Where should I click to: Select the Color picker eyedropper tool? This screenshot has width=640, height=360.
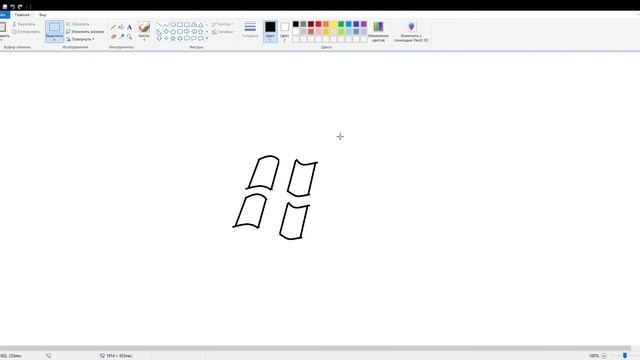tap(121, 37)
